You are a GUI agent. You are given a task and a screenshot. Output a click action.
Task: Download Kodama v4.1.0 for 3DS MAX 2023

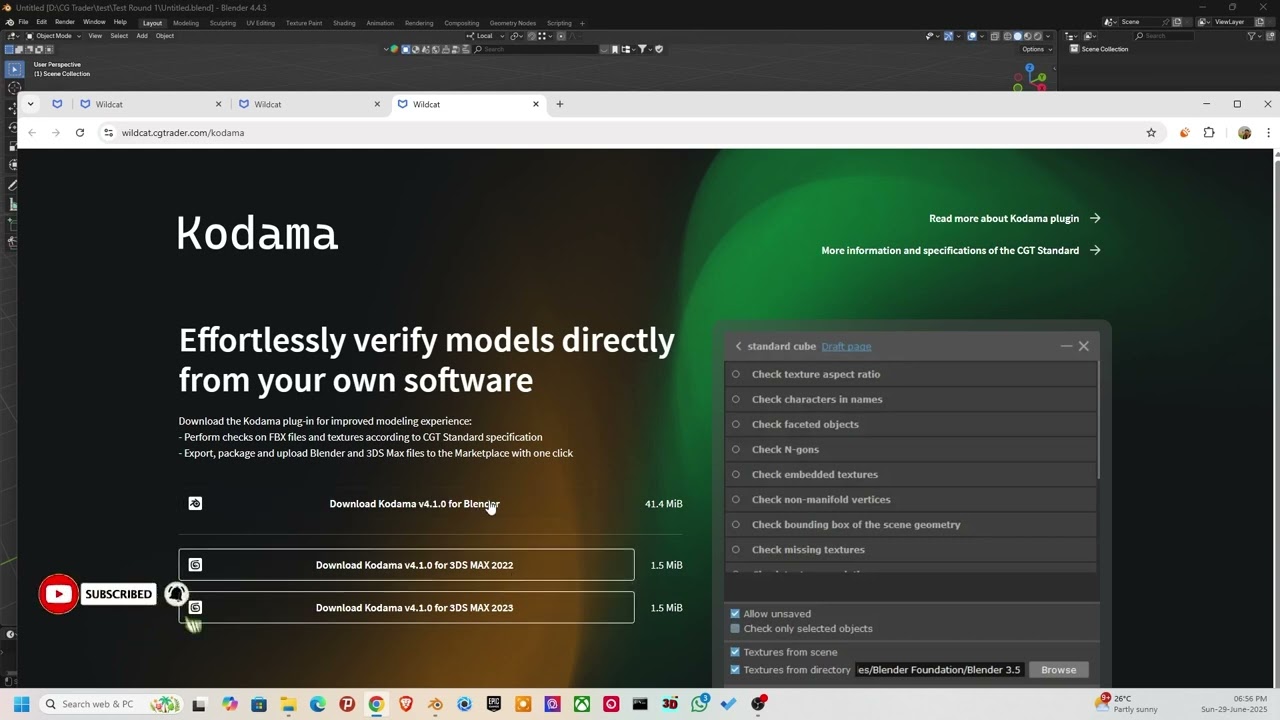point(406,608)
